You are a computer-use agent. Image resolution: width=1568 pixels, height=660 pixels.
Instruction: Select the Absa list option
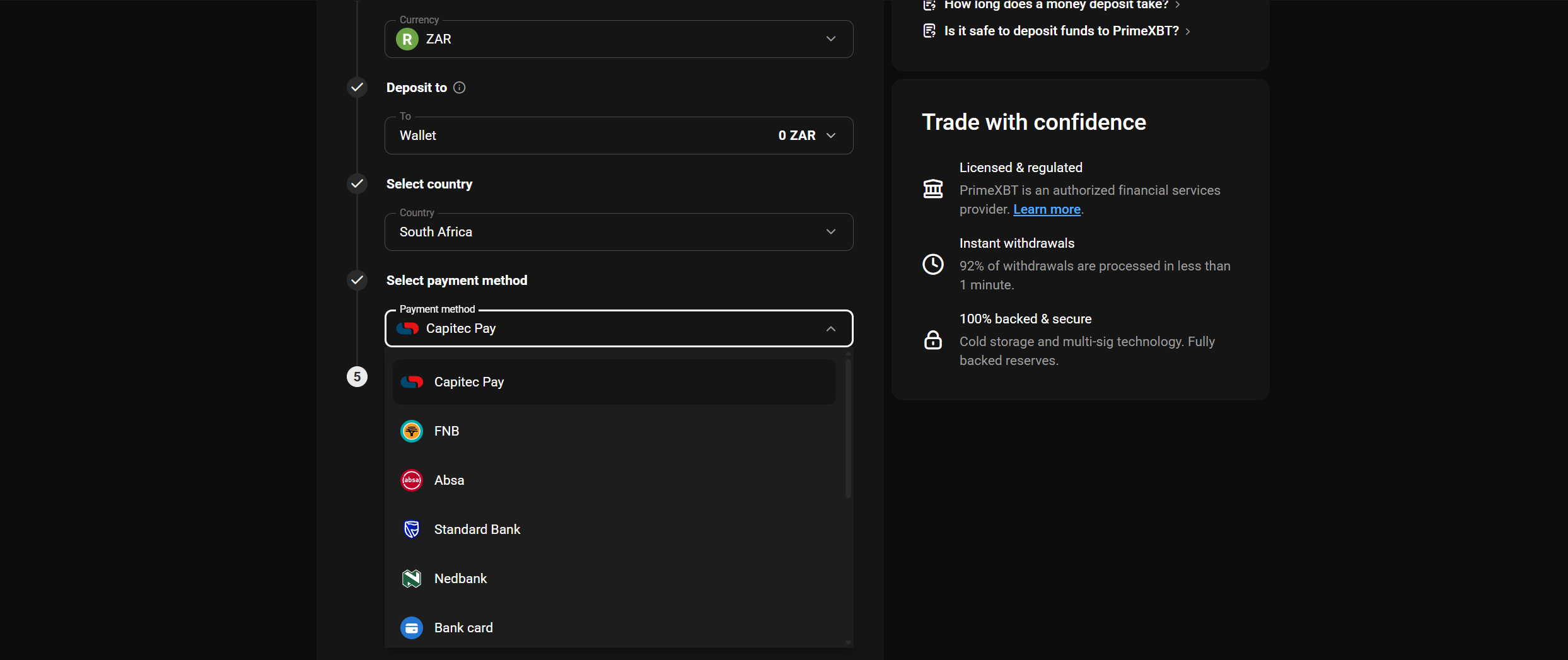449,480
